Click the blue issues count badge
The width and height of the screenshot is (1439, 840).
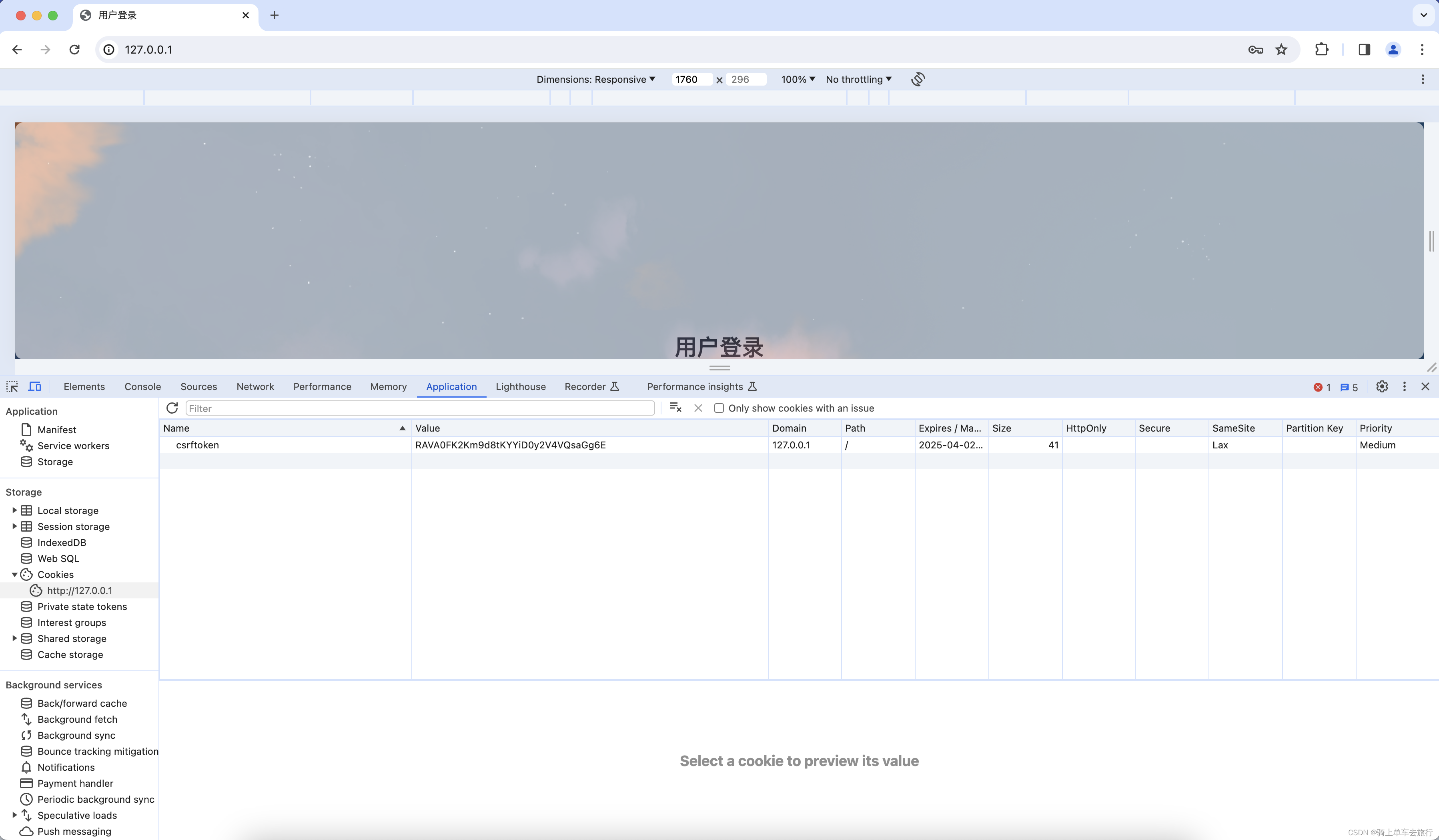click(x=1349, y=387)
